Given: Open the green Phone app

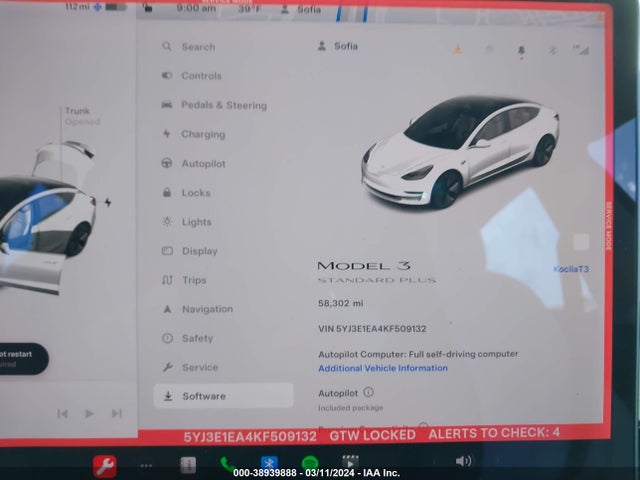Looking at the screenshot, I should [227, 464].
